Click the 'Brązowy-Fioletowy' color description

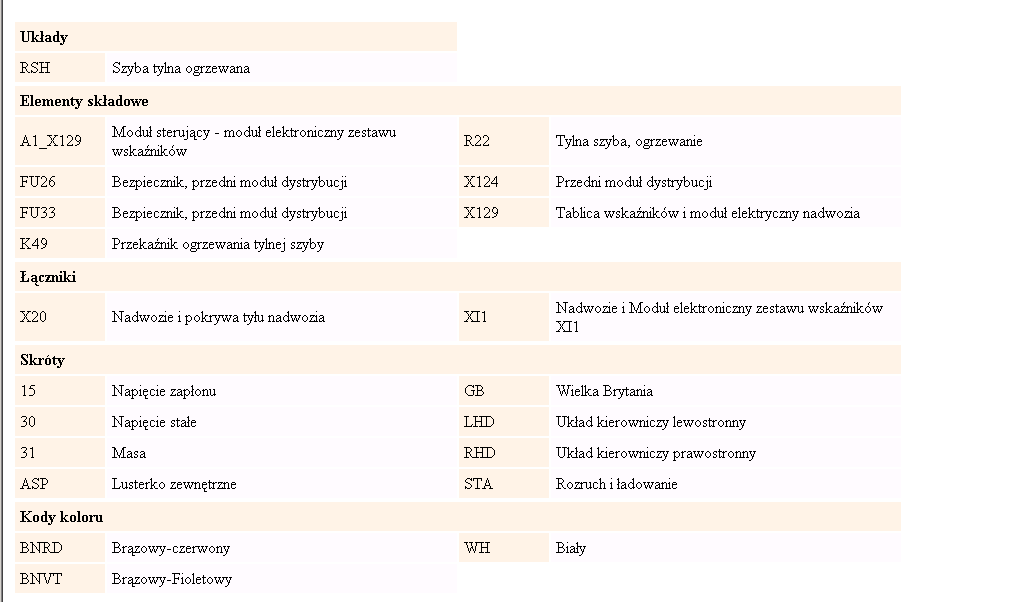tap(172, 579)
